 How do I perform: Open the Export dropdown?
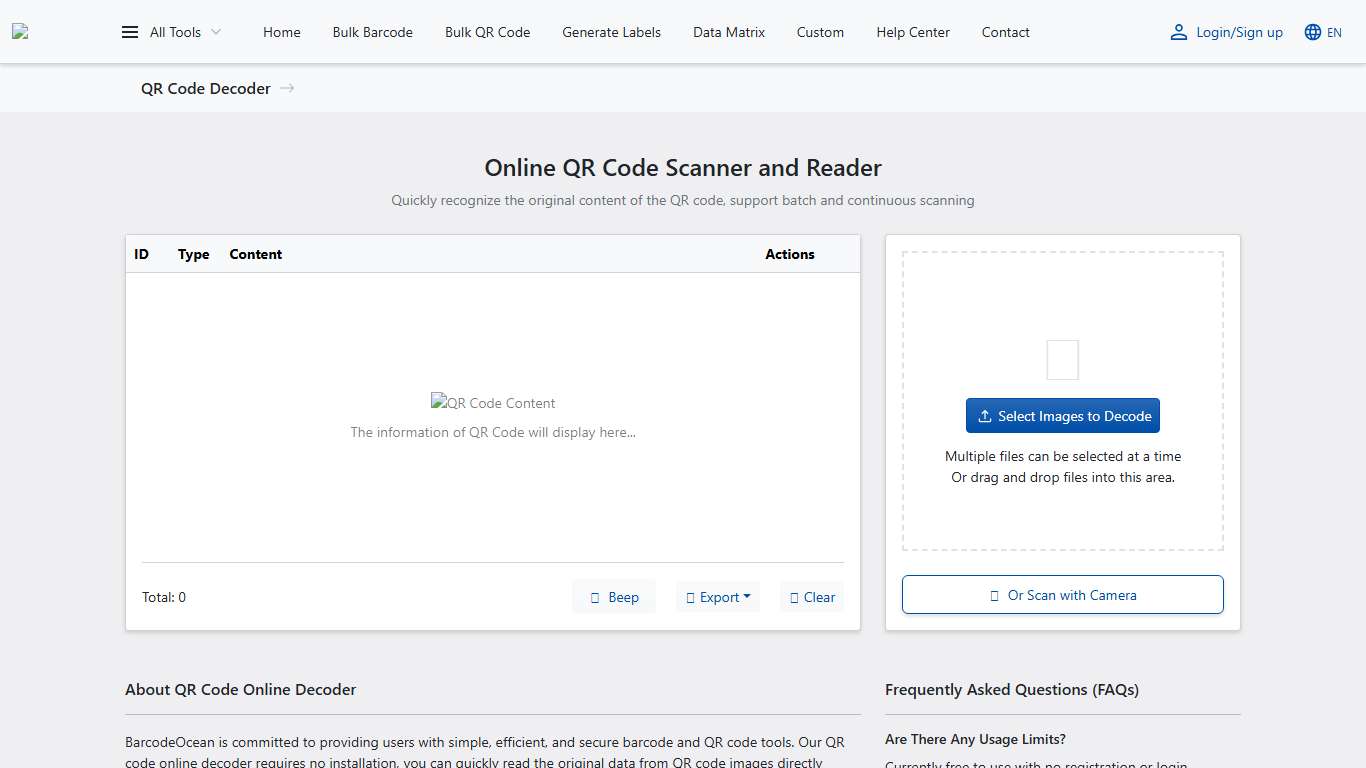(x=718, y=596)
